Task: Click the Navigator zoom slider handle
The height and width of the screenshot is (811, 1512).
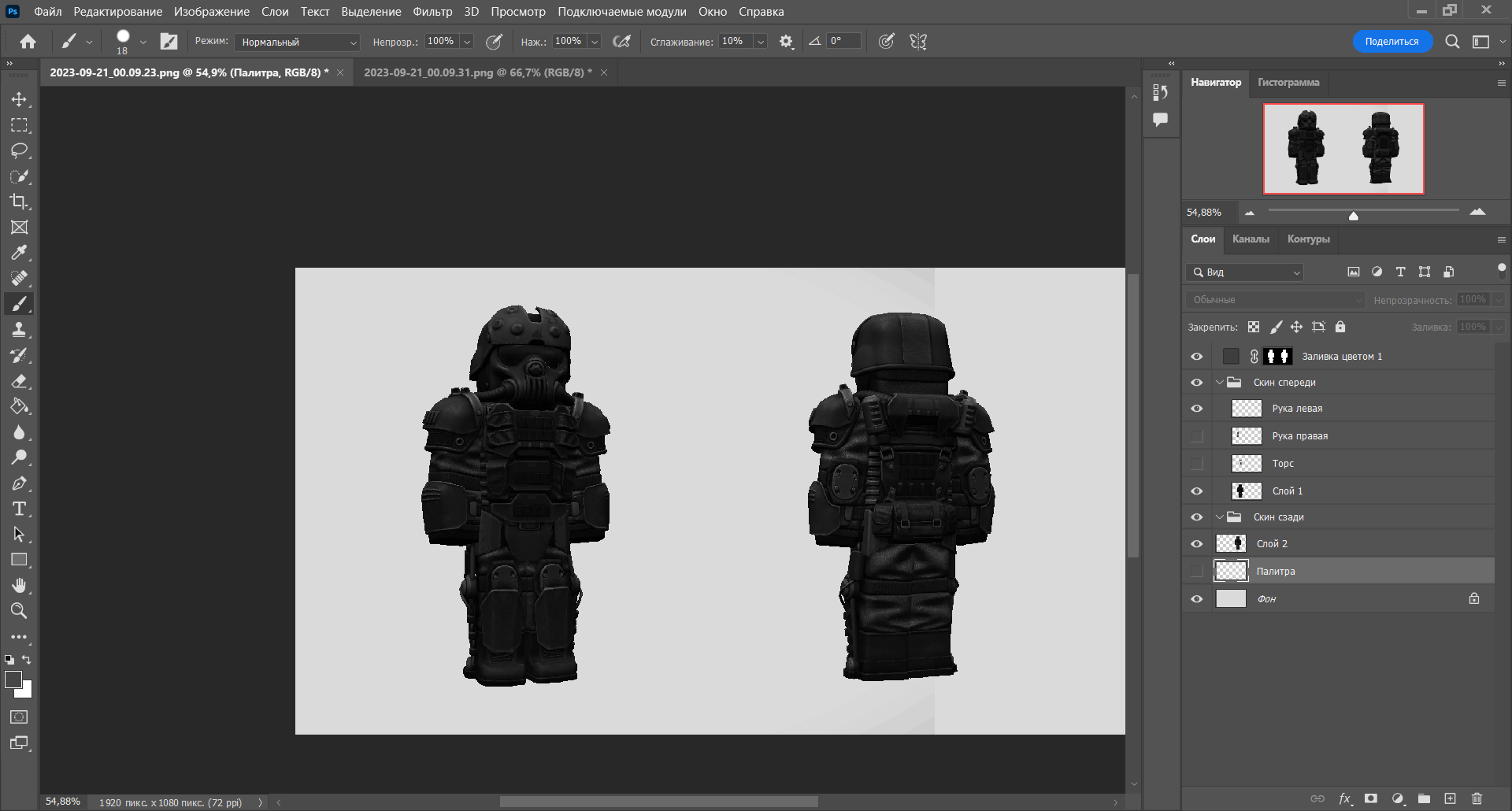Action: [x=1353, y=215]
